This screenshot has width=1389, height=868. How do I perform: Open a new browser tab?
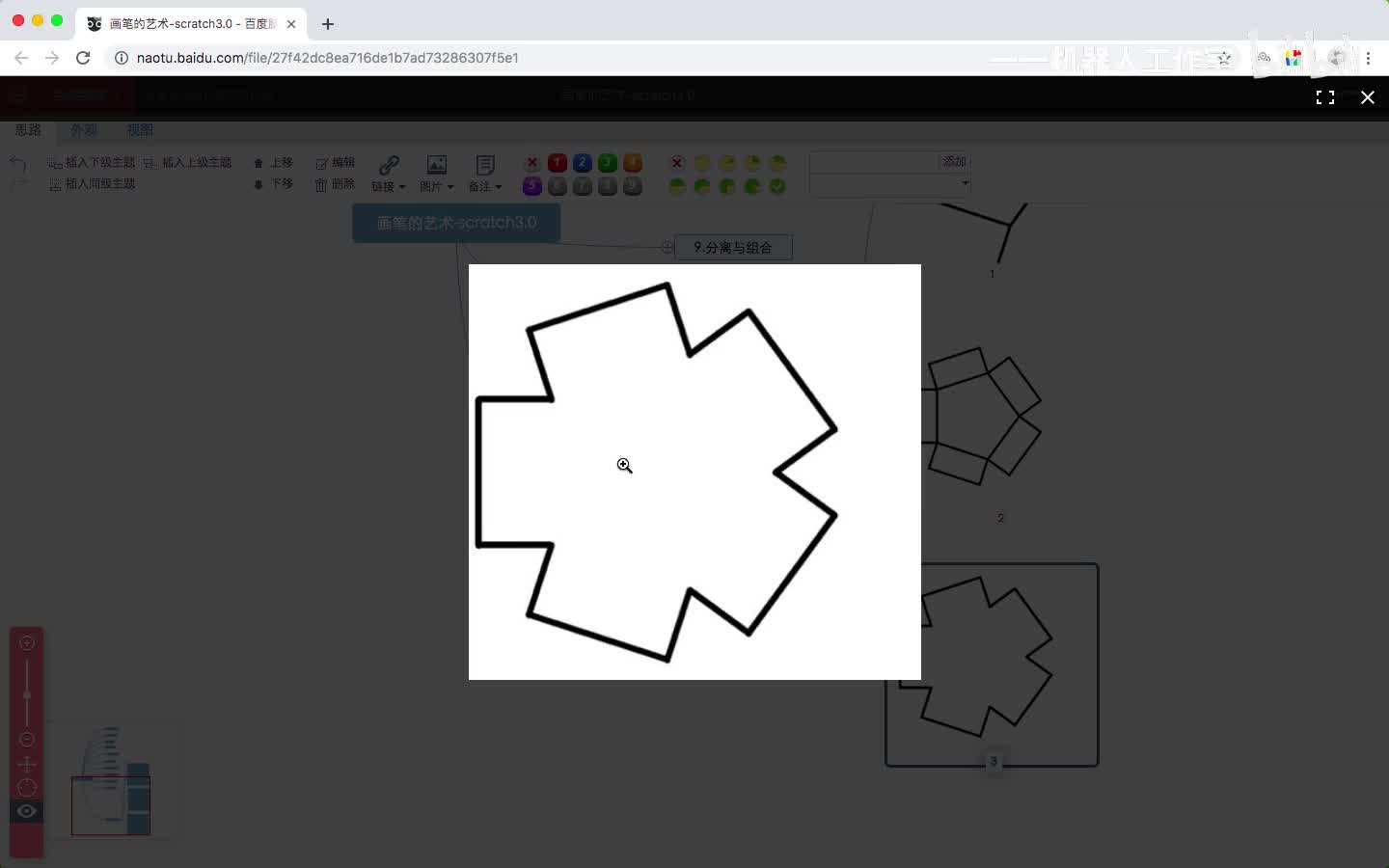click(x=328, y=24)
